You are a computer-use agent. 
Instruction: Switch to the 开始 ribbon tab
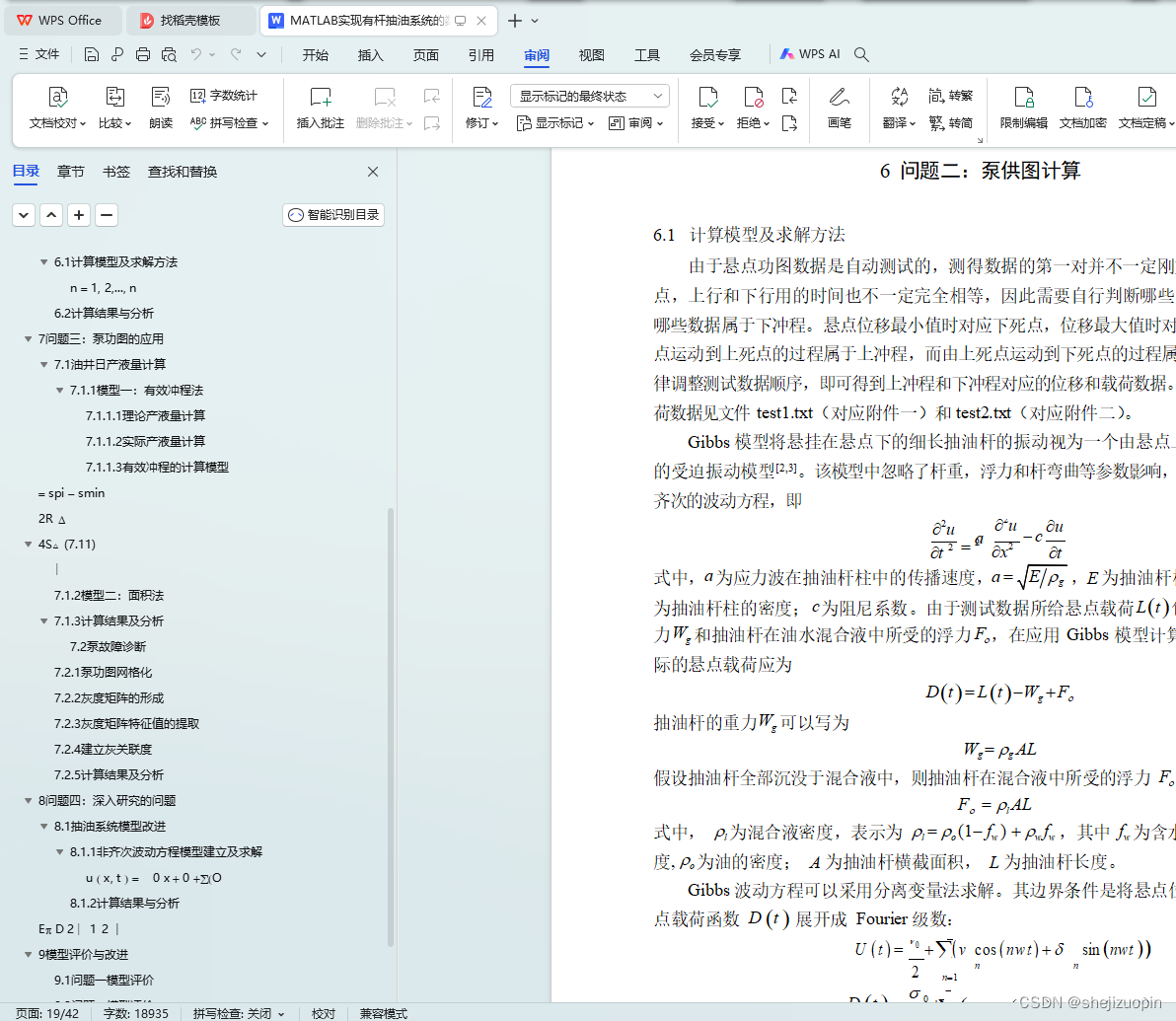[315, 55]
